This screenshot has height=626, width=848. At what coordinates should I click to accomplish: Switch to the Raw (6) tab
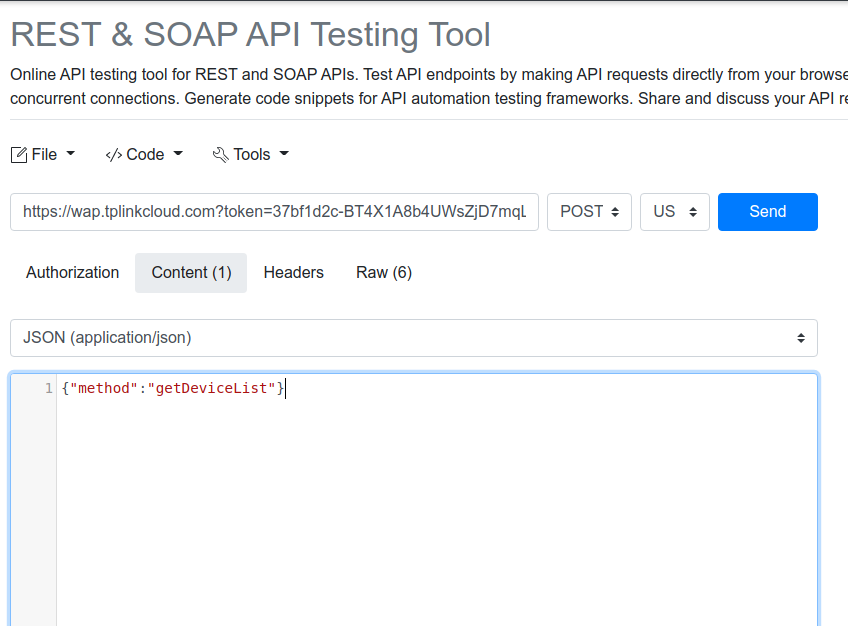pos(384,272)
